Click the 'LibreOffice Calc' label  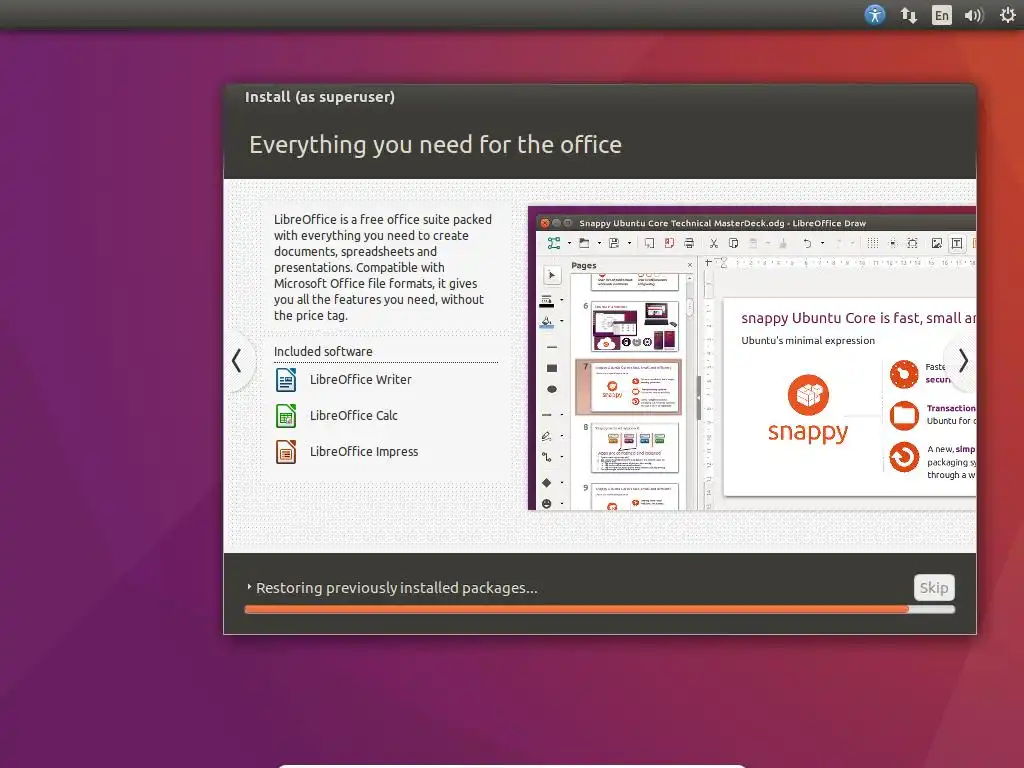click(x=353, y=415)
